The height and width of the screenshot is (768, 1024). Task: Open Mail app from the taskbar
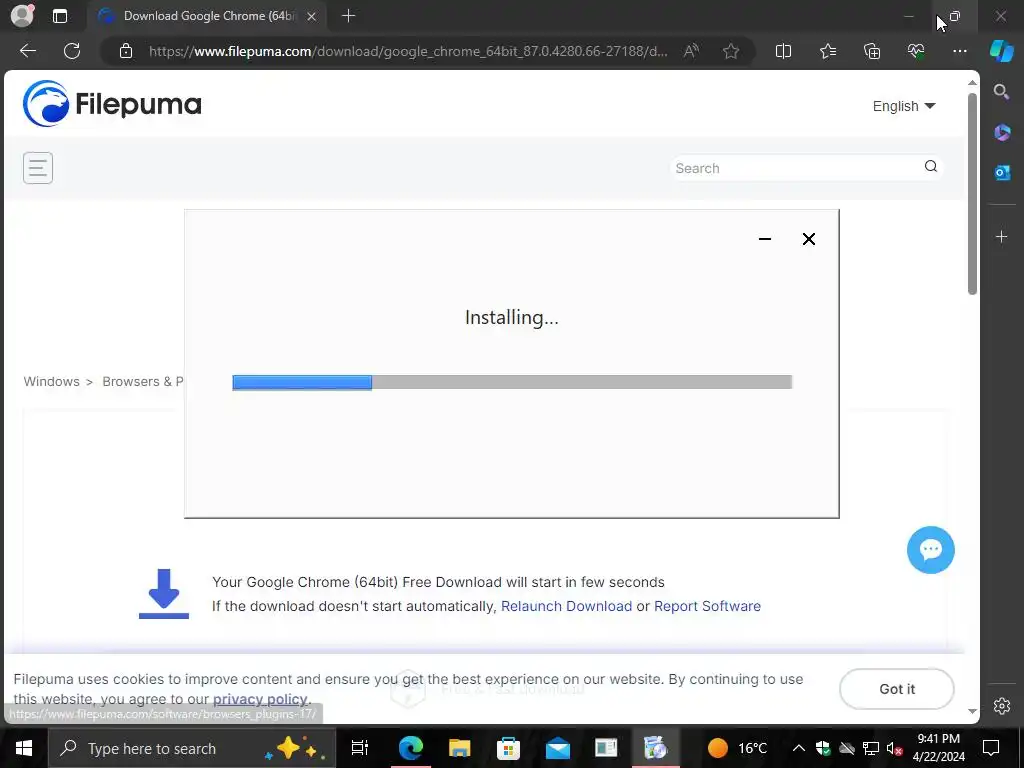[x=558, y=748]
